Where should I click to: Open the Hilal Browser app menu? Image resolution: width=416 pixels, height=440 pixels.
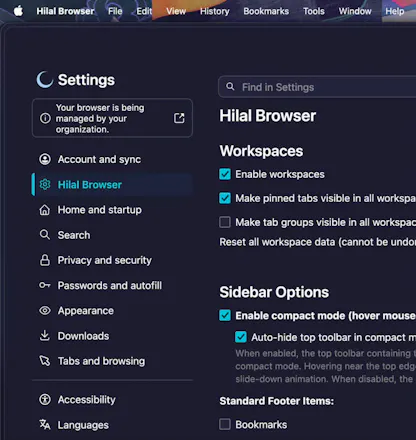click(65, 11)
